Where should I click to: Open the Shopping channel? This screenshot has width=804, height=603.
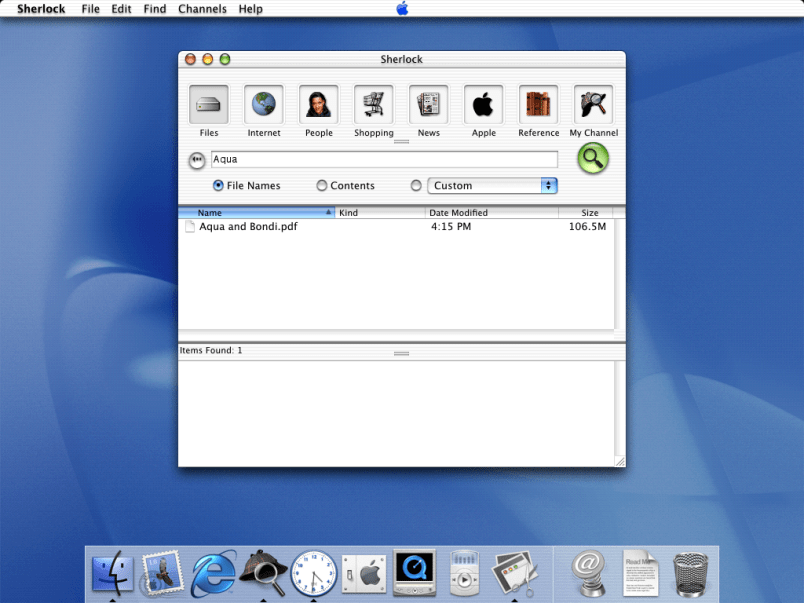(373, 104)
